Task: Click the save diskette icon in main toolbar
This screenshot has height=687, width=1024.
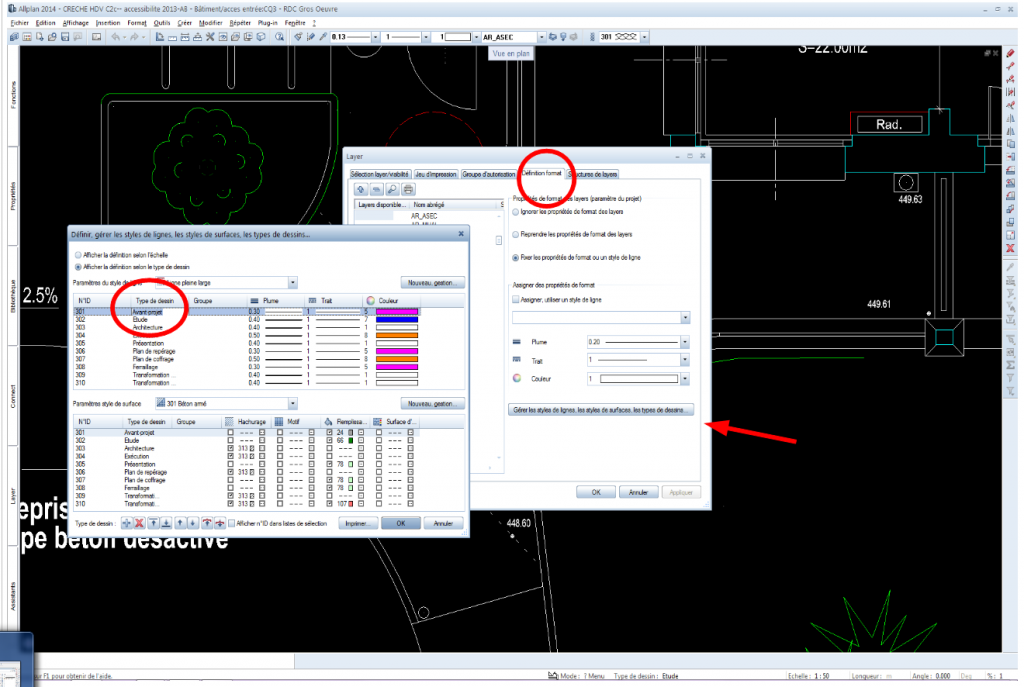Action: (x=65, y=37)
